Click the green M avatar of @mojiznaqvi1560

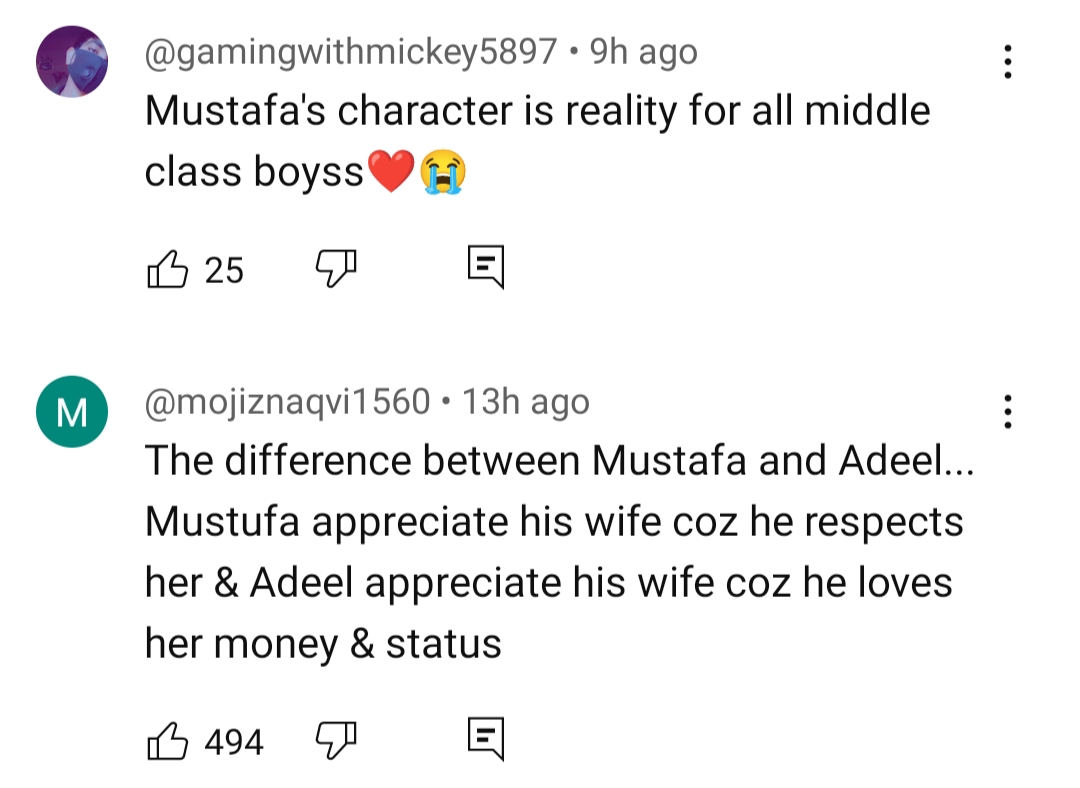coord(70,413)
